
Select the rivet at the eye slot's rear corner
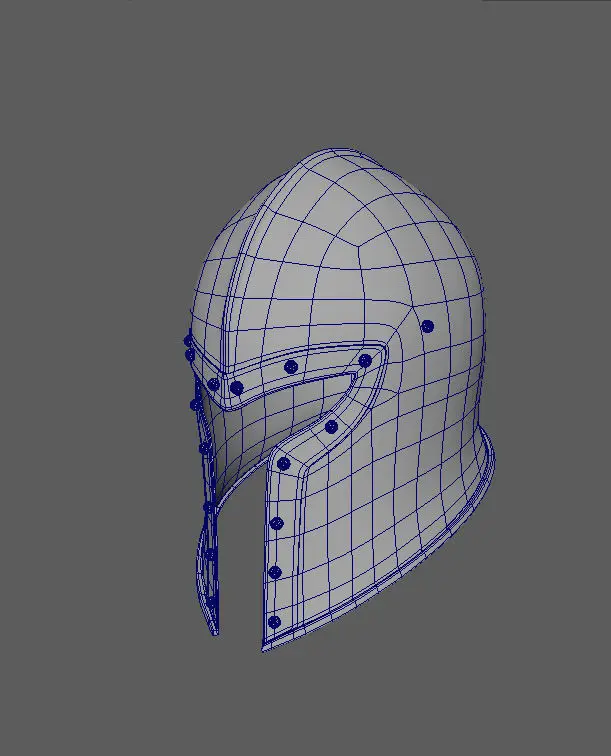pos(365,360)
